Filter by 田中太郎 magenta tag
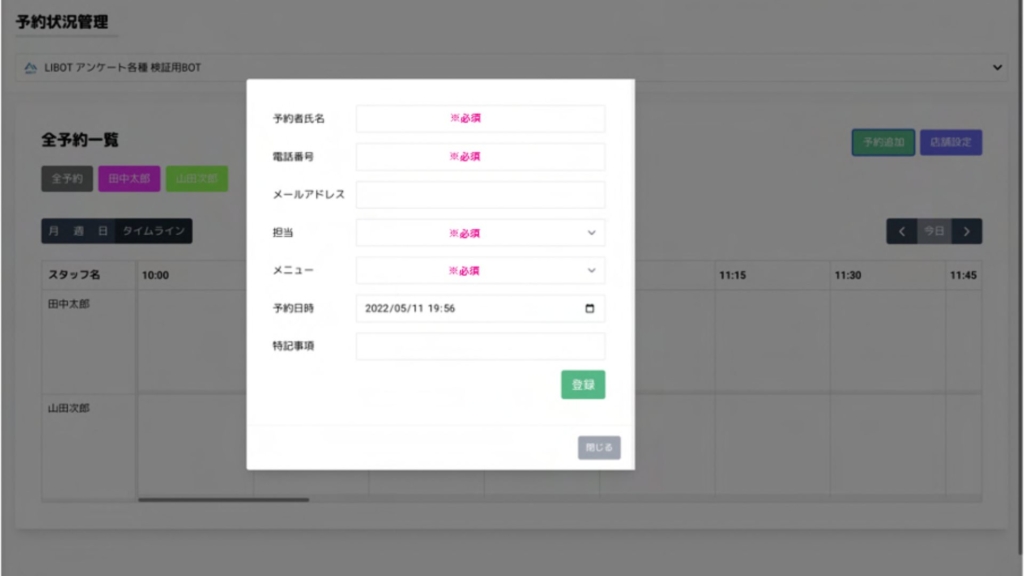The image size is (1024, 576). (x=128, y=179)
